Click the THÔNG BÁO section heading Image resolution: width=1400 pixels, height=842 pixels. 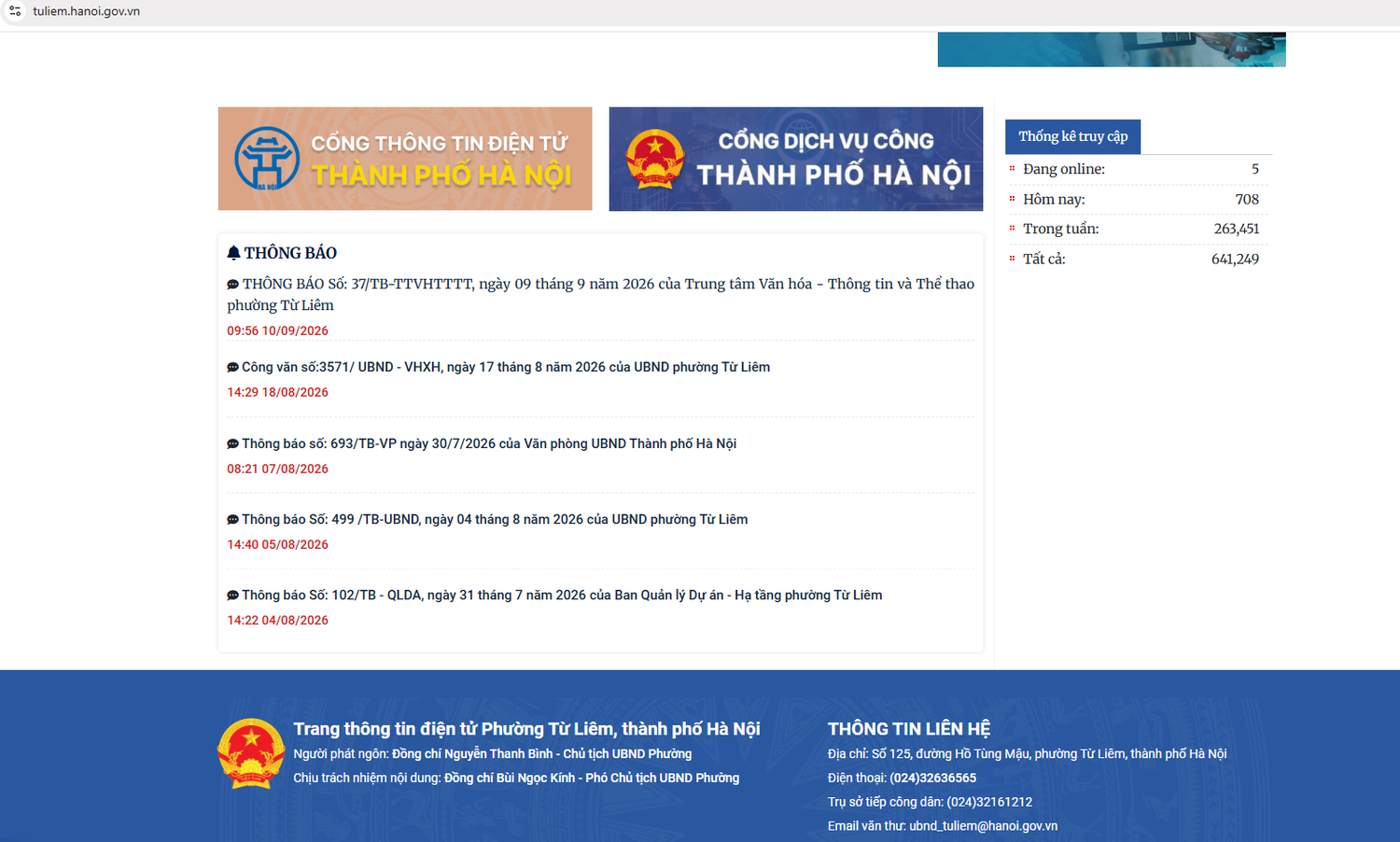click(290, 253)
